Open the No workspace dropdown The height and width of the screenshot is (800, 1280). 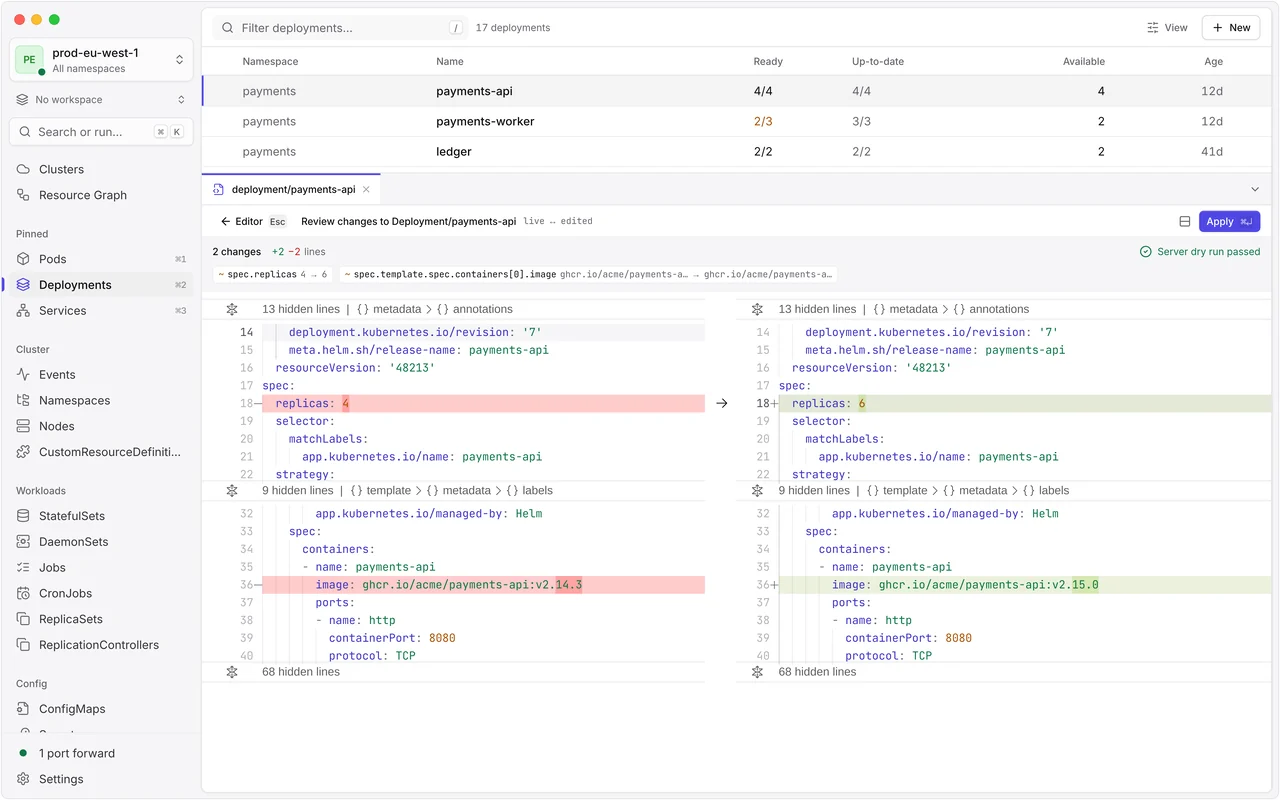101,100
